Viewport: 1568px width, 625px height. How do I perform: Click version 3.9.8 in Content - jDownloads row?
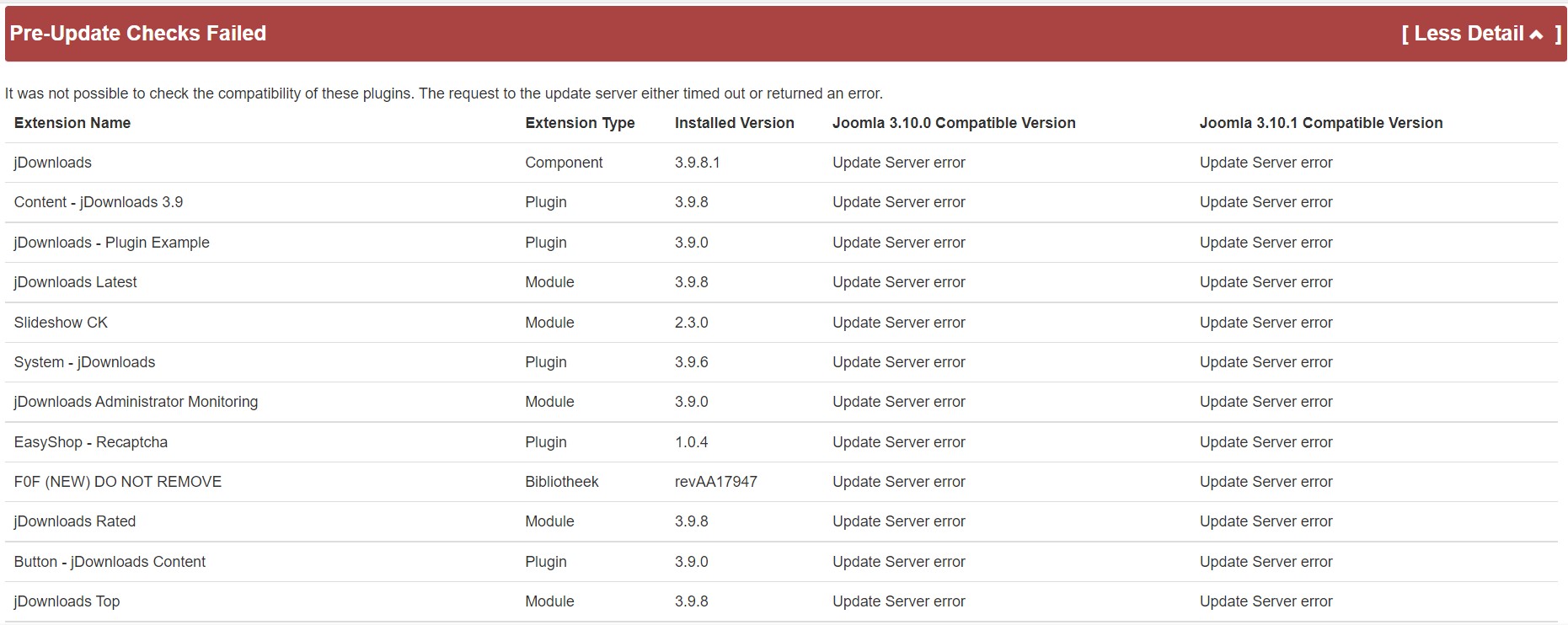(692, 202)
